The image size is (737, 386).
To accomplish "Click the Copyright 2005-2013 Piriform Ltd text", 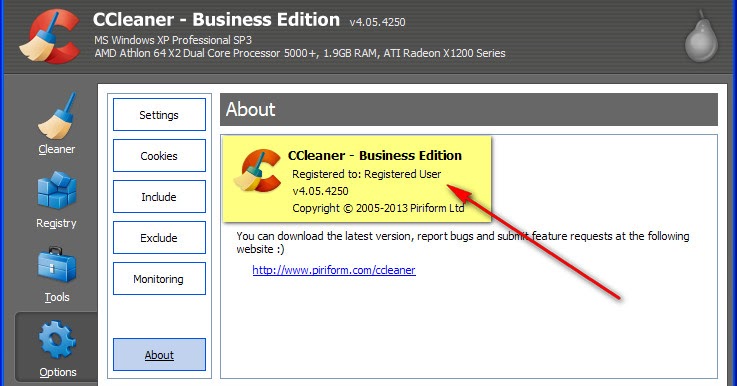I will [378, 208].
